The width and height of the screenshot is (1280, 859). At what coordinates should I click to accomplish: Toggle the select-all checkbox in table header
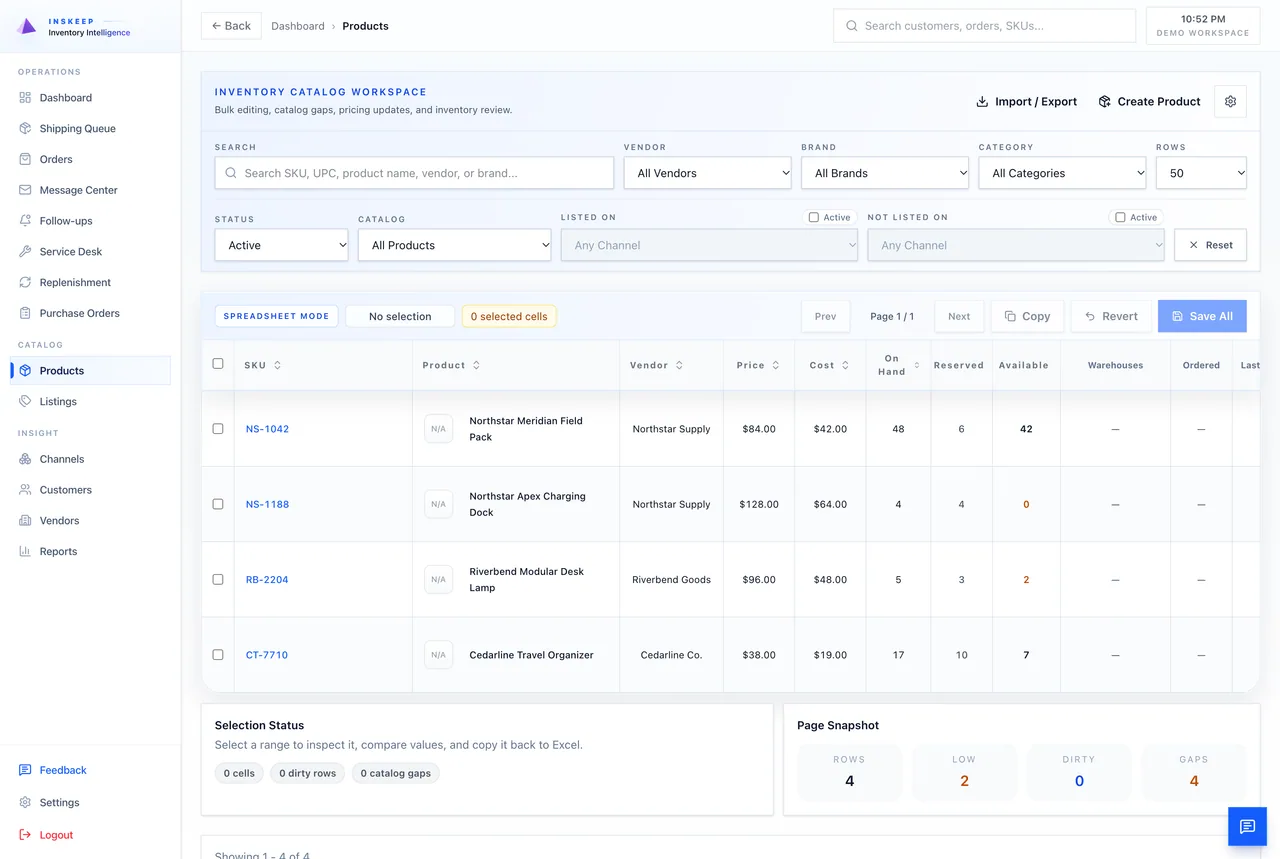(218, 364)
